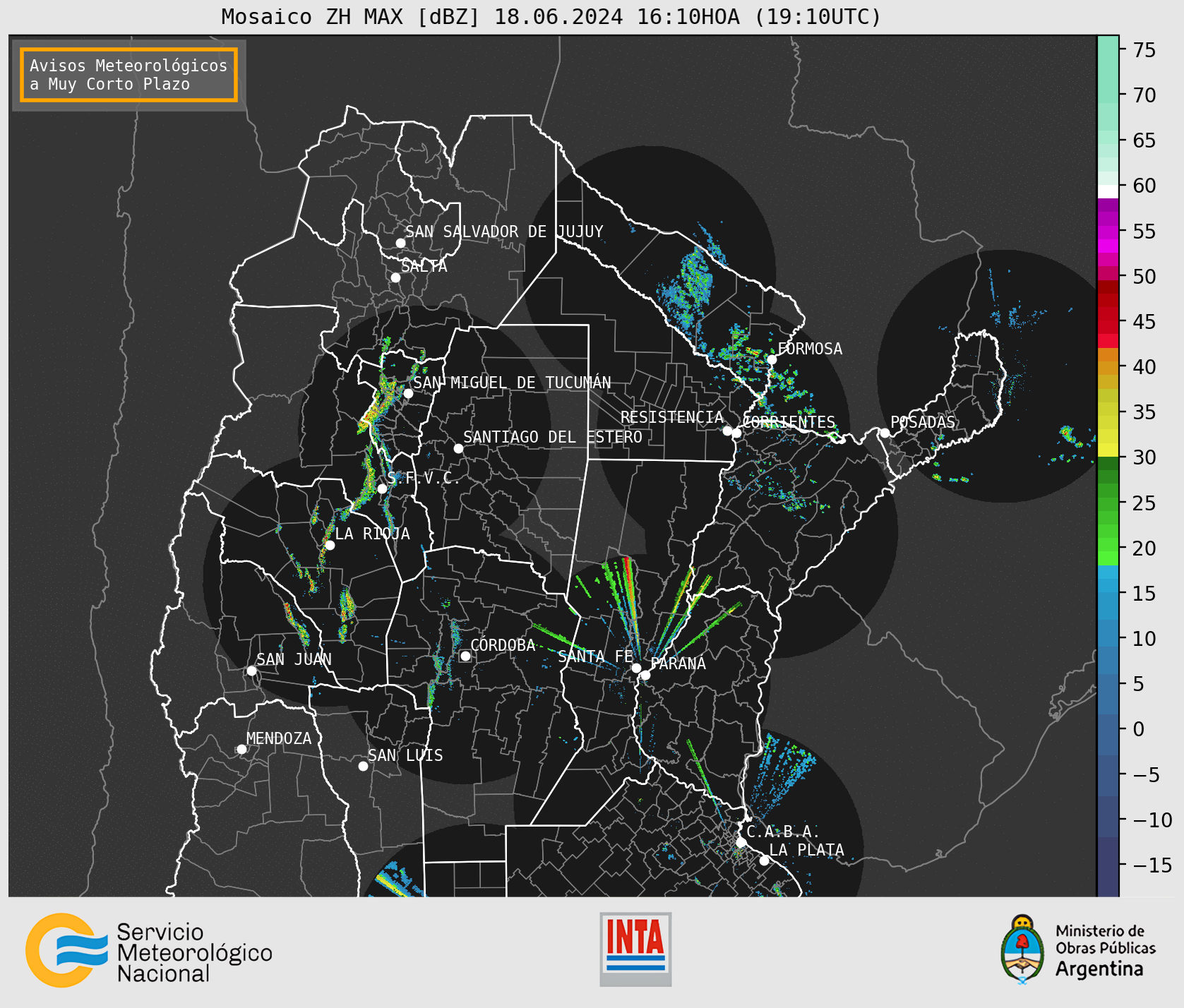The image size is (1184, 1008).
Task: Click the Corrientes city dot
Action: coord(736,433)
